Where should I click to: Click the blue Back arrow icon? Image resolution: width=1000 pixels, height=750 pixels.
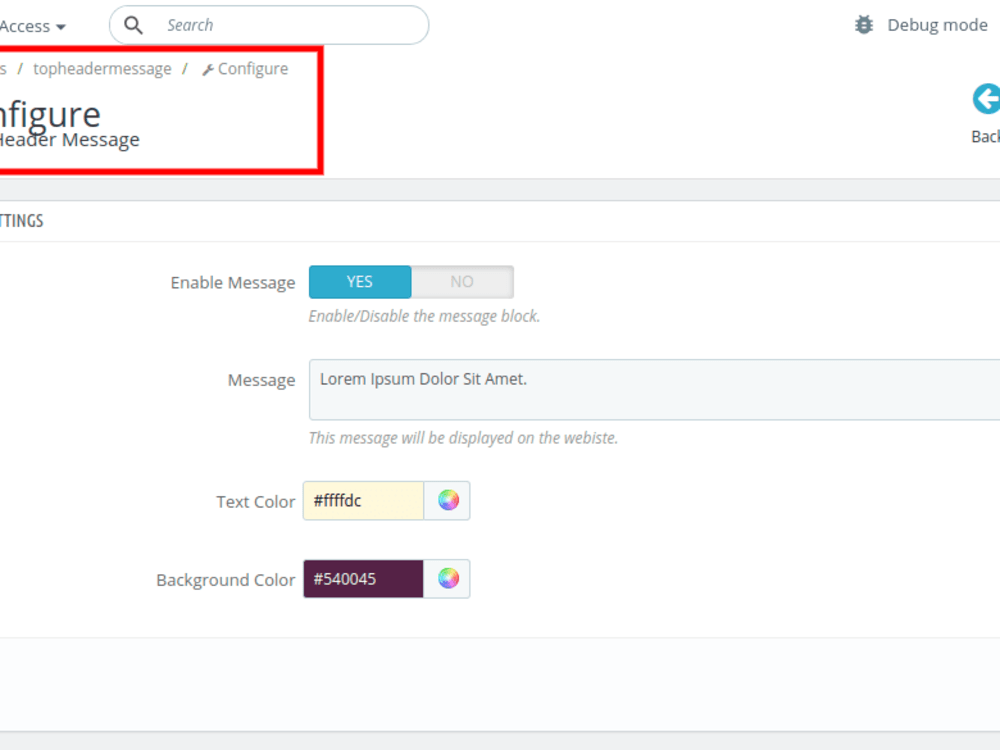coord(985,99)
